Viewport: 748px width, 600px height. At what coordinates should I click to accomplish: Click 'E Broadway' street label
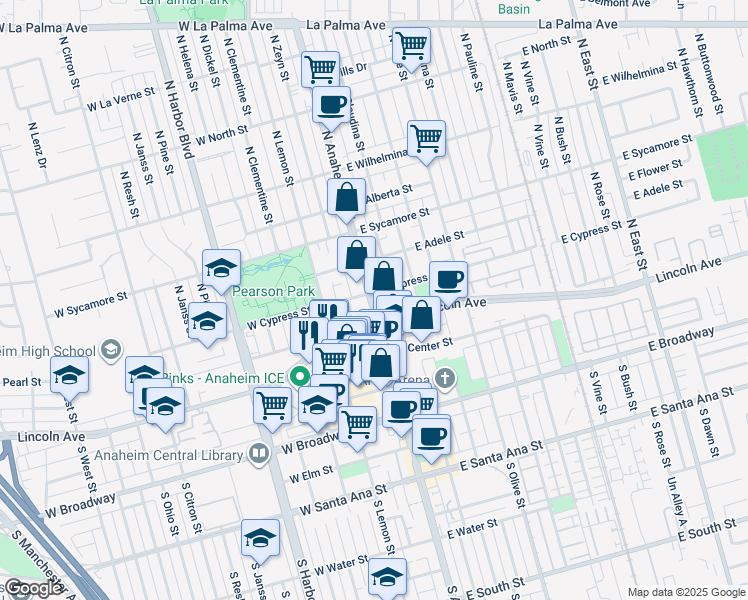[x=681, y=339]
